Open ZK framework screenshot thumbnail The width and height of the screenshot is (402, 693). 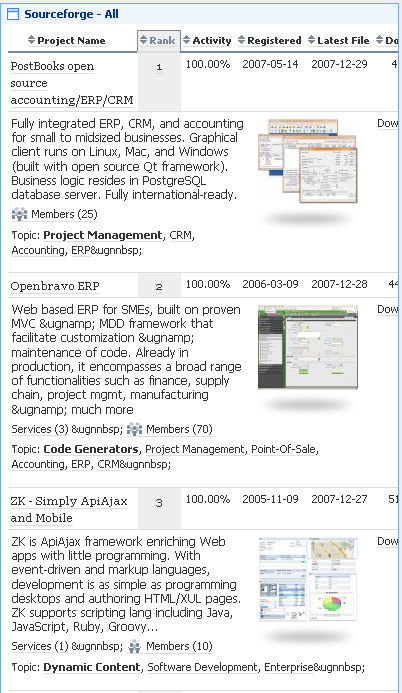pyautogui.click(x=308, y=579)
